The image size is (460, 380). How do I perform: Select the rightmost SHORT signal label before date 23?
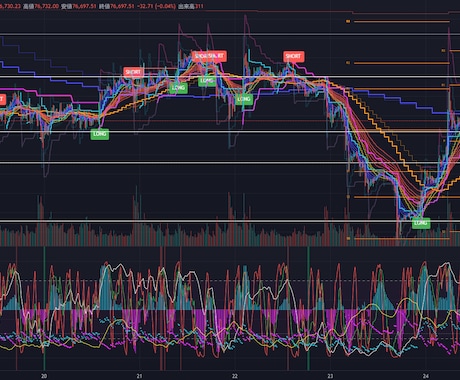pos(294,56)
